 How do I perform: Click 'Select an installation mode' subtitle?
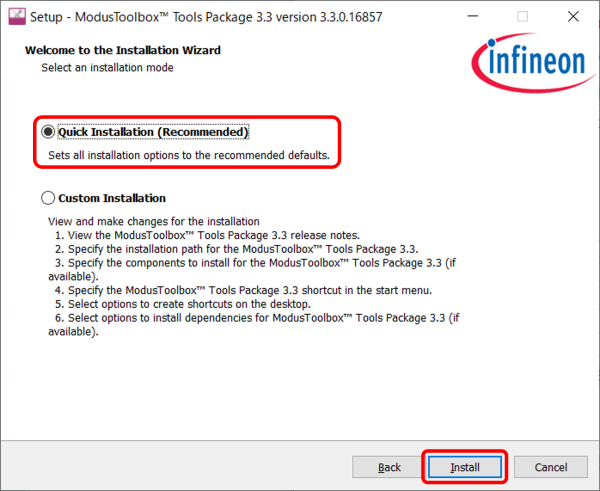(x=108, y=68)
